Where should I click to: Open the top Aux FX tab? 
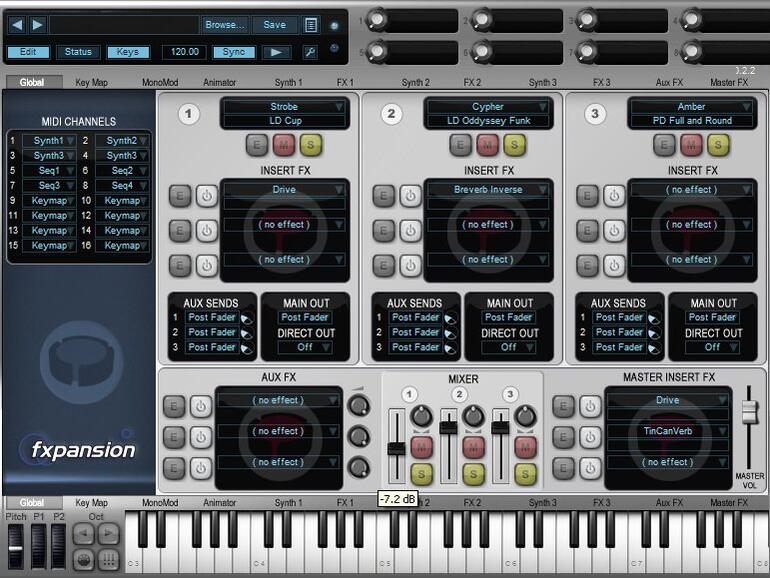(669, 83)
